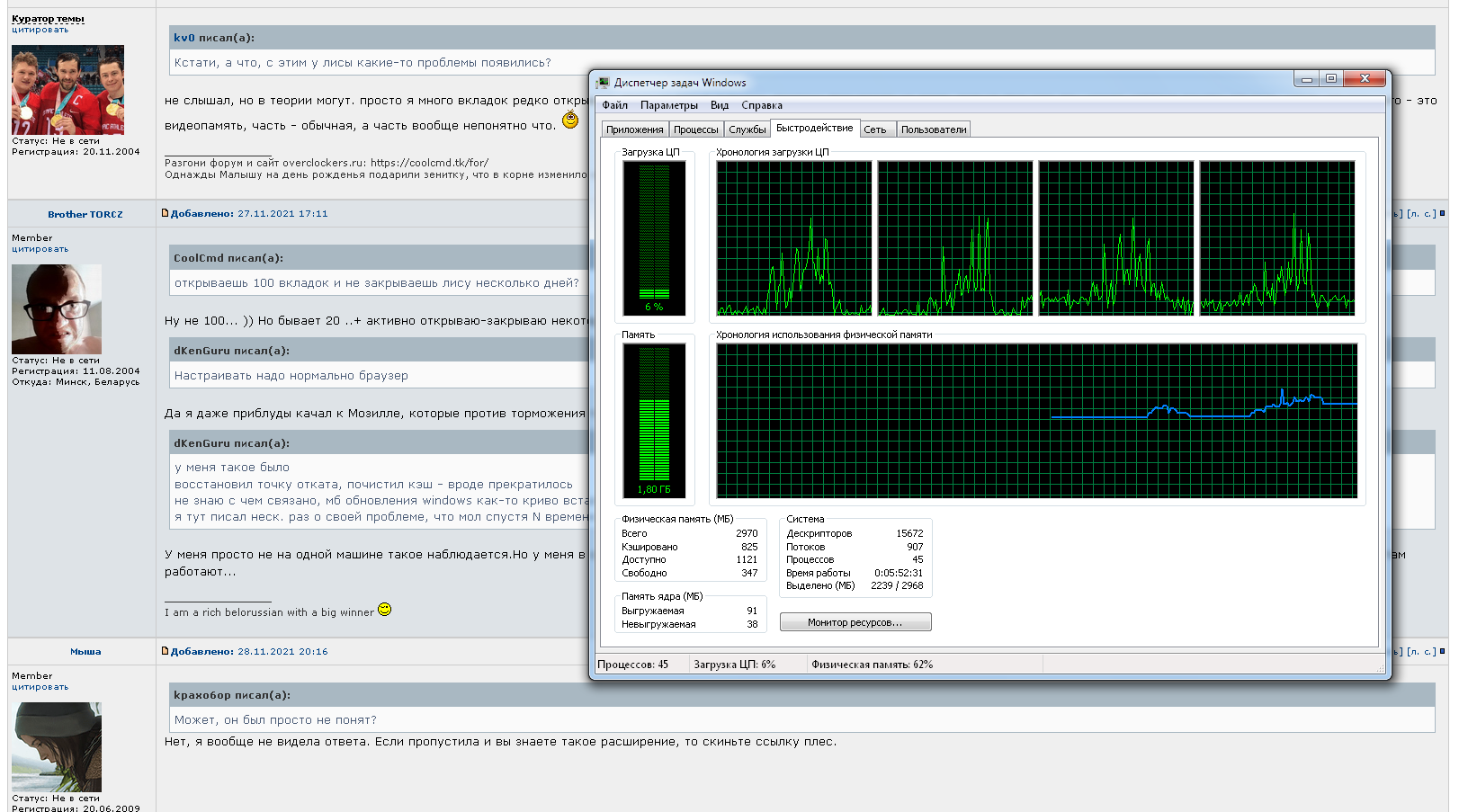1468x812 pixels.
Task: Click post icon beside date 27.11.2021 17:11
Action: (165, 213)
